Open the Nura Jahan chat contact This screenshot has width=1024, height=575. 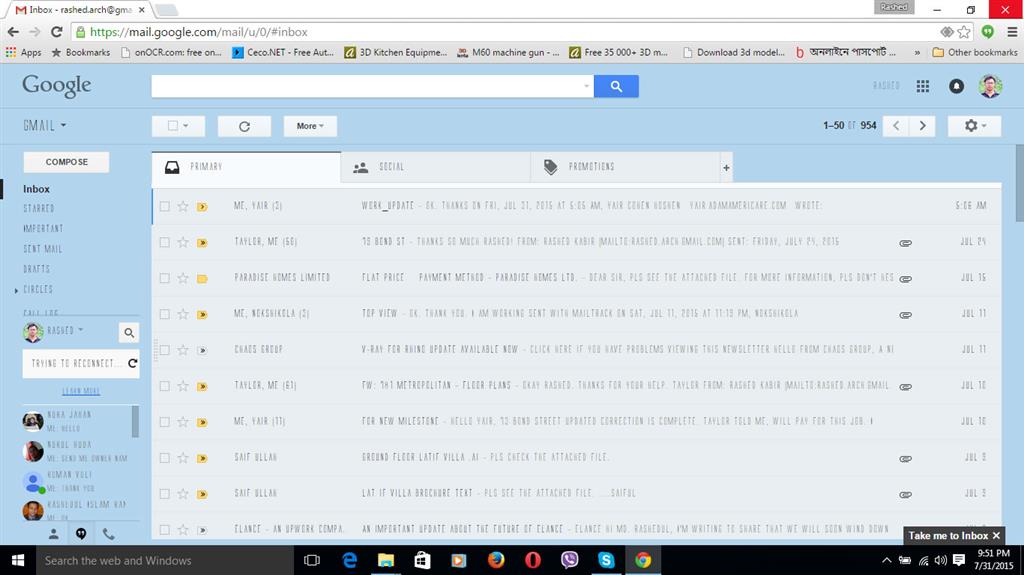76,421
